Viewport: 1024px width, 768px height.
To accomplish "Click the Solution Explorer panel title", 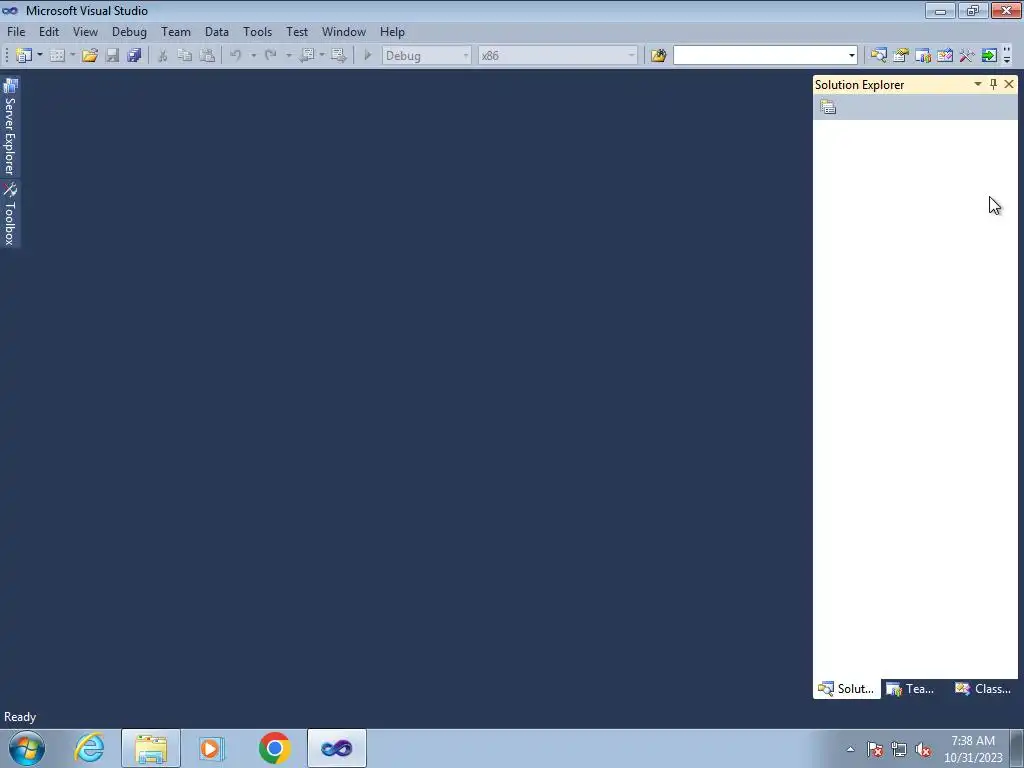I will 859,85.
